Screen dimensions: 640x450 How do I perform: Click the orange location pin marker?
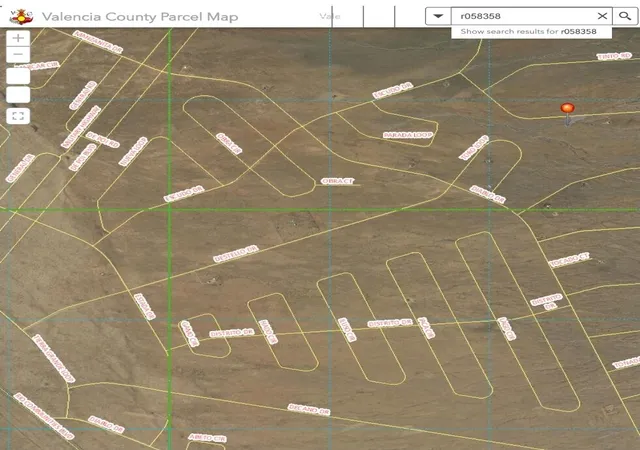pos(567,113)
